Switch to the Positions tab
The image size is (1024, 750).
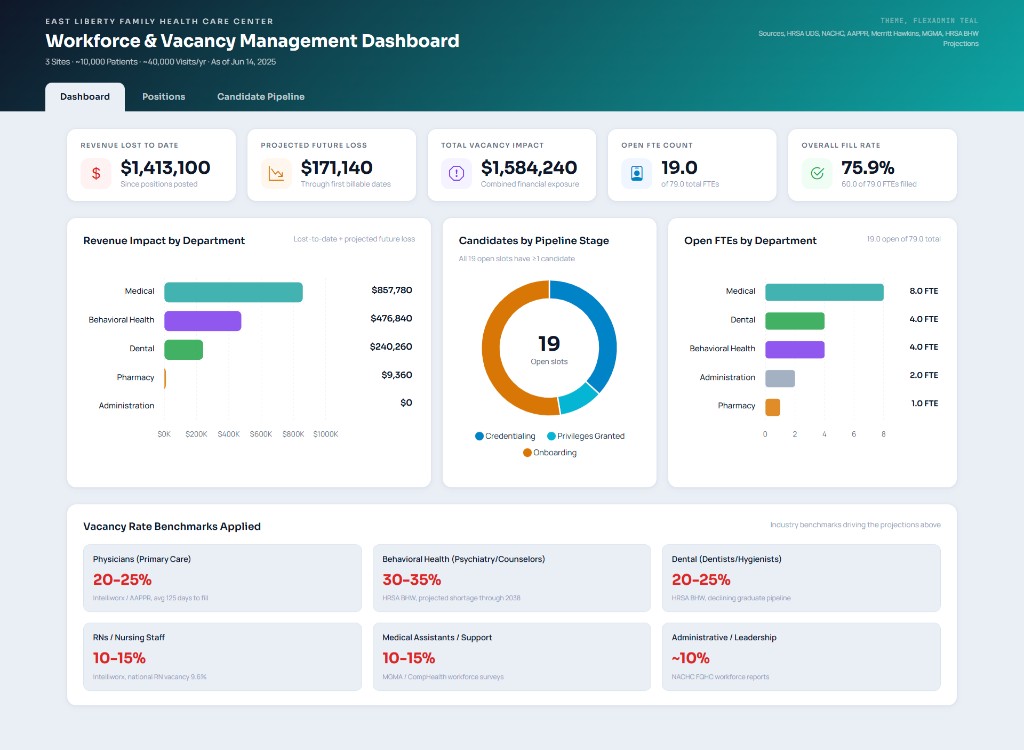pyautogui.click(x=164, y=97)
